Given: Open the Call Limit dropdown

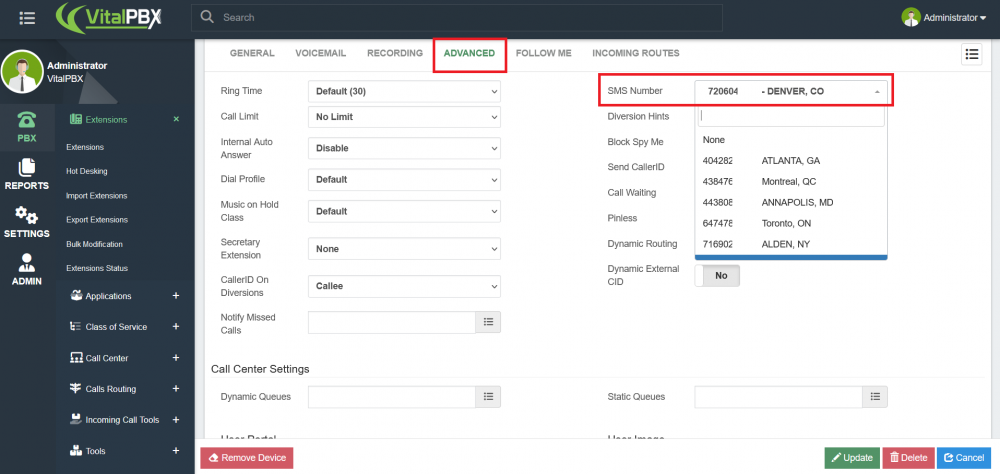Looking at the screenshot, I should (x=404, y=117).
